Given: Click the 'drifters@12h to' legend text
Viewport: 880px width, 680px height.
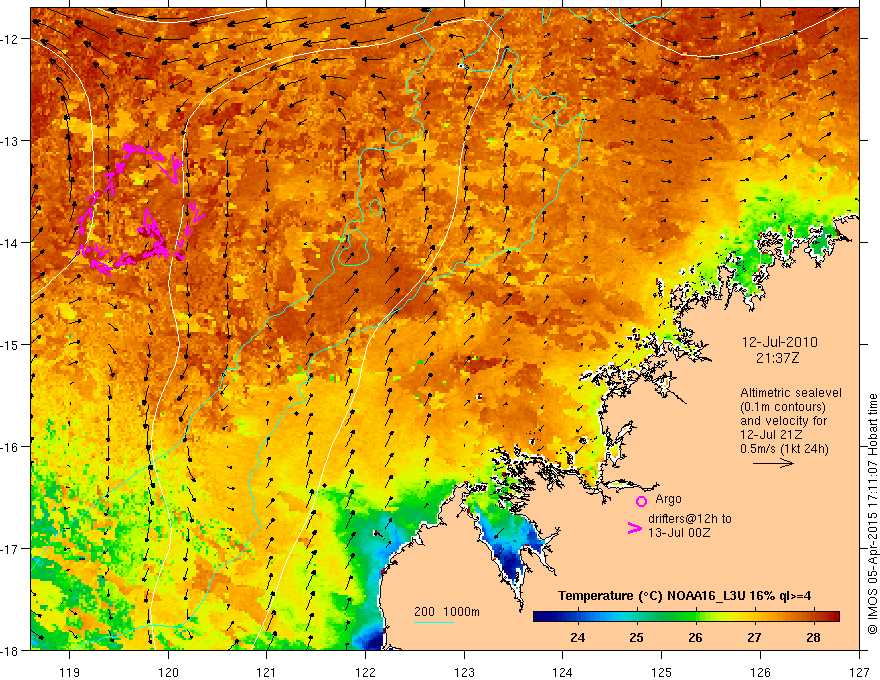Looking at the screenshot, I should pyautogui.click(x=690, y=519).
